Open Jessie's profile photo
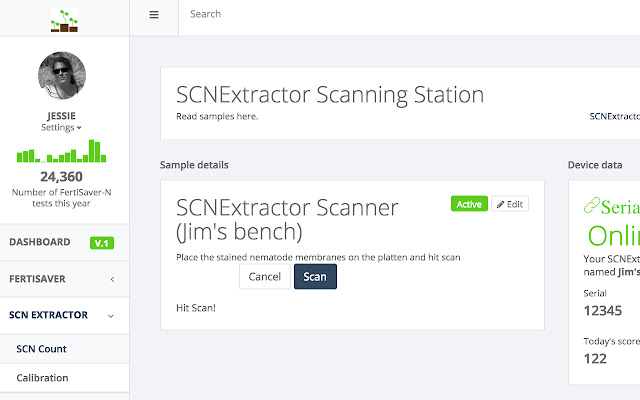The image size is (640, 400). (x=62, y=76)
